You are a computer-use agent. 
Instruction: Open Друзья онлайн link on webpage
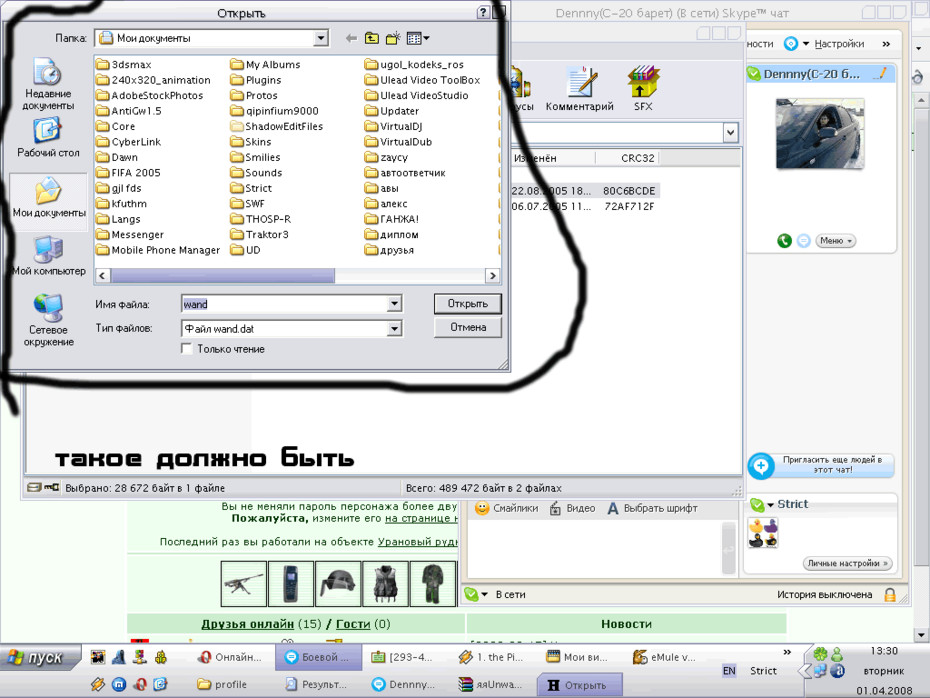[x=247, y=624]
